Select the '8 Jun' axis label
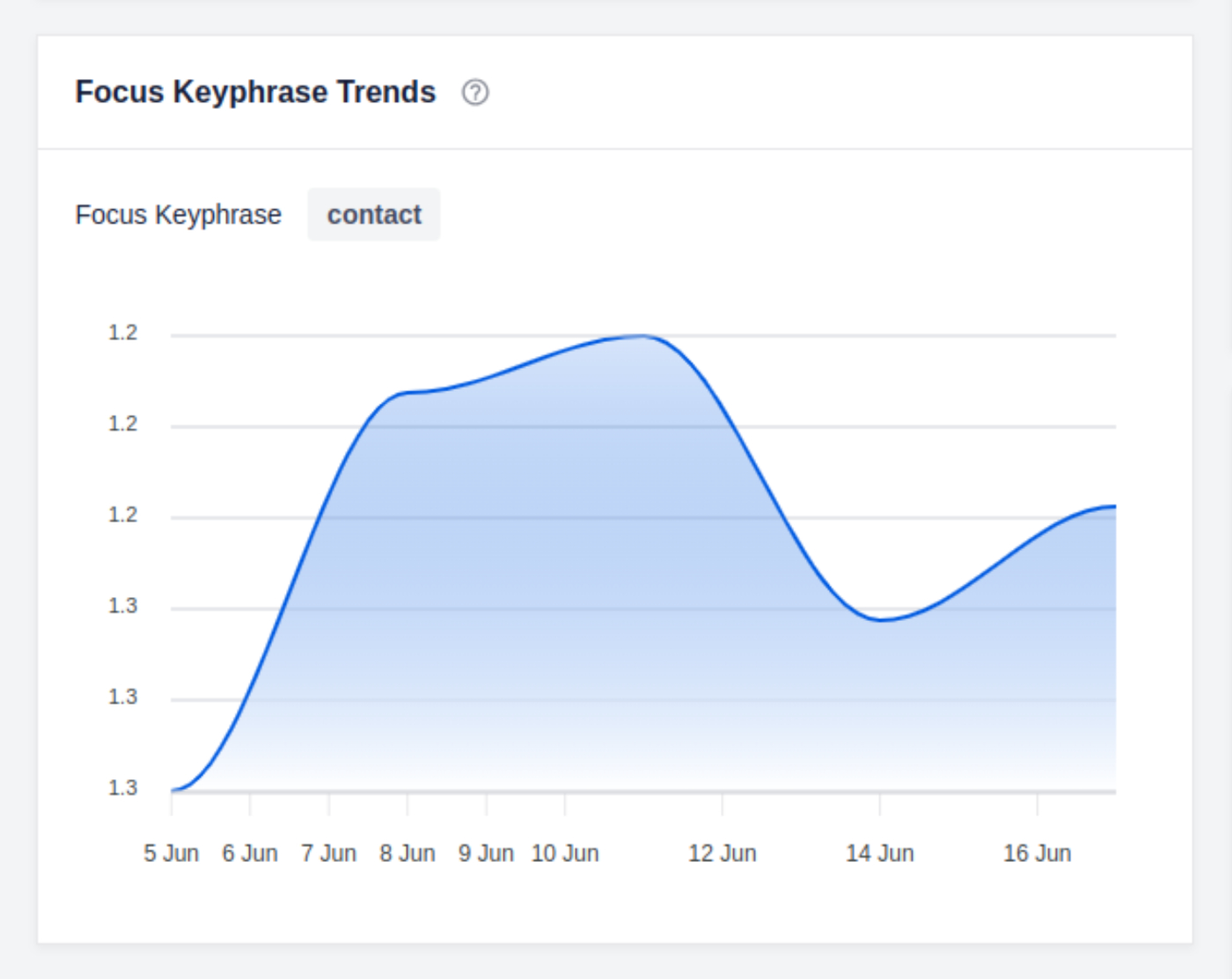Viewport: 1232px width, 979px height. [x=407, y=853]
